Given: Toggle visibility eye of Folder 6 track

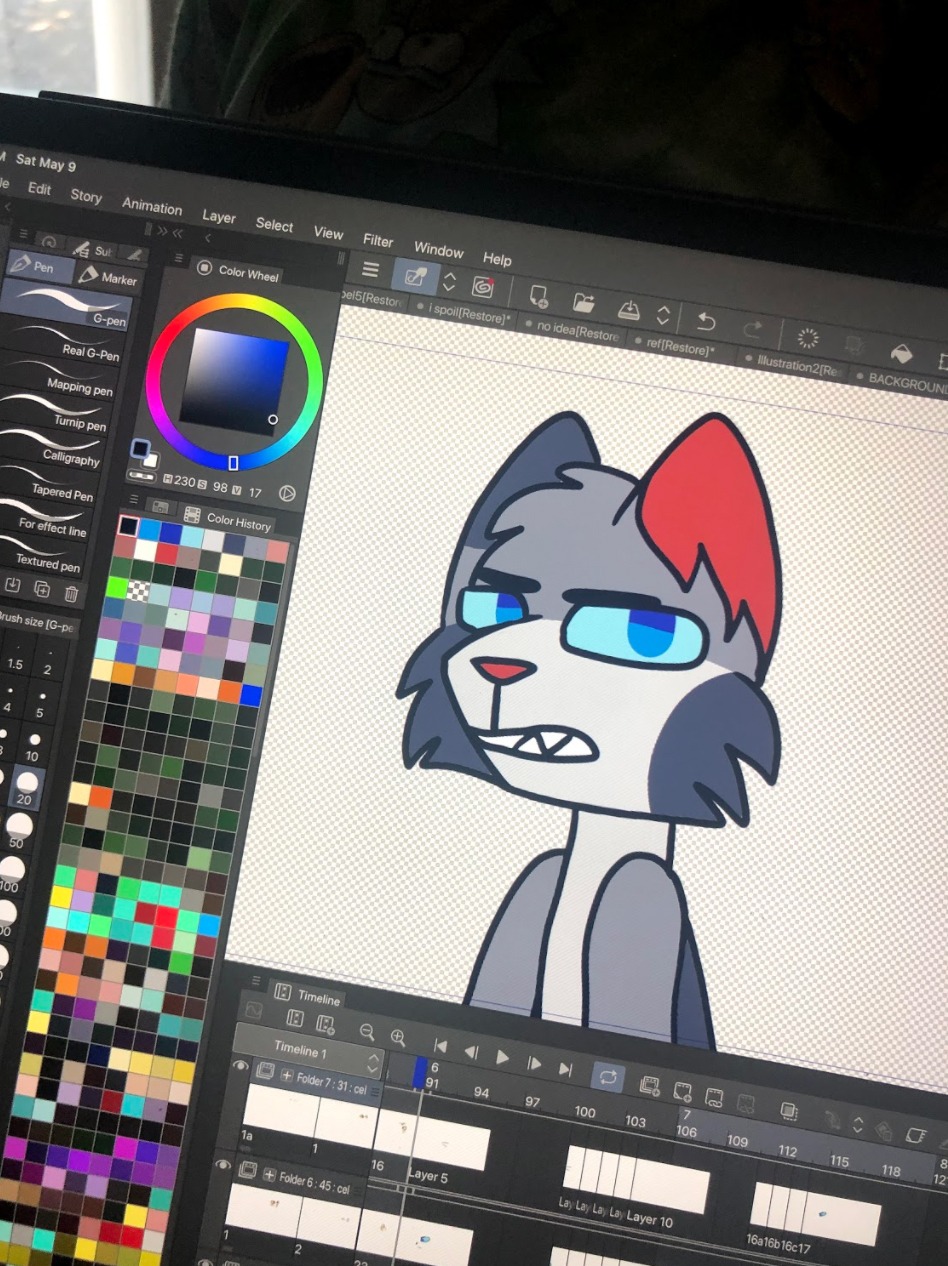Looking at the screenshot, I should pyautogui.click(x=223, y=1165).
